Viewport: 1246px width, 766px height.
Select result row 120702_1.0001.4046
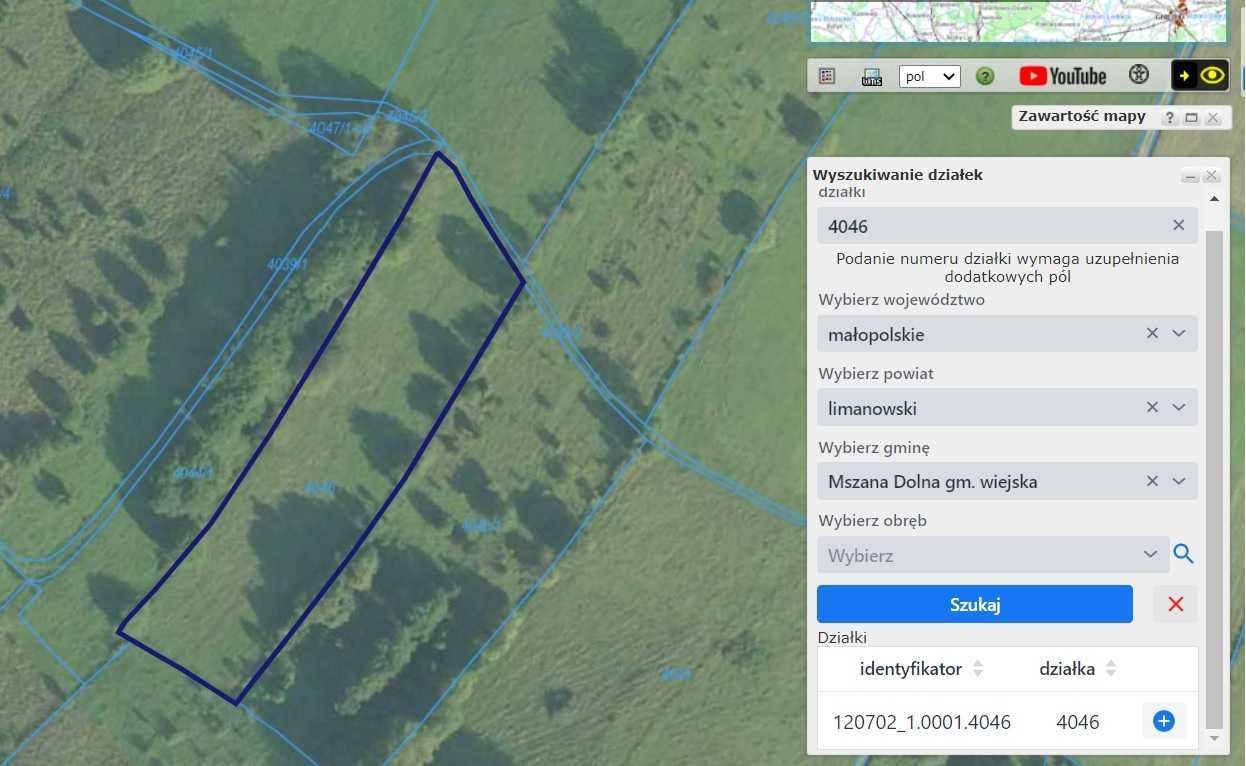pos(921,722)
